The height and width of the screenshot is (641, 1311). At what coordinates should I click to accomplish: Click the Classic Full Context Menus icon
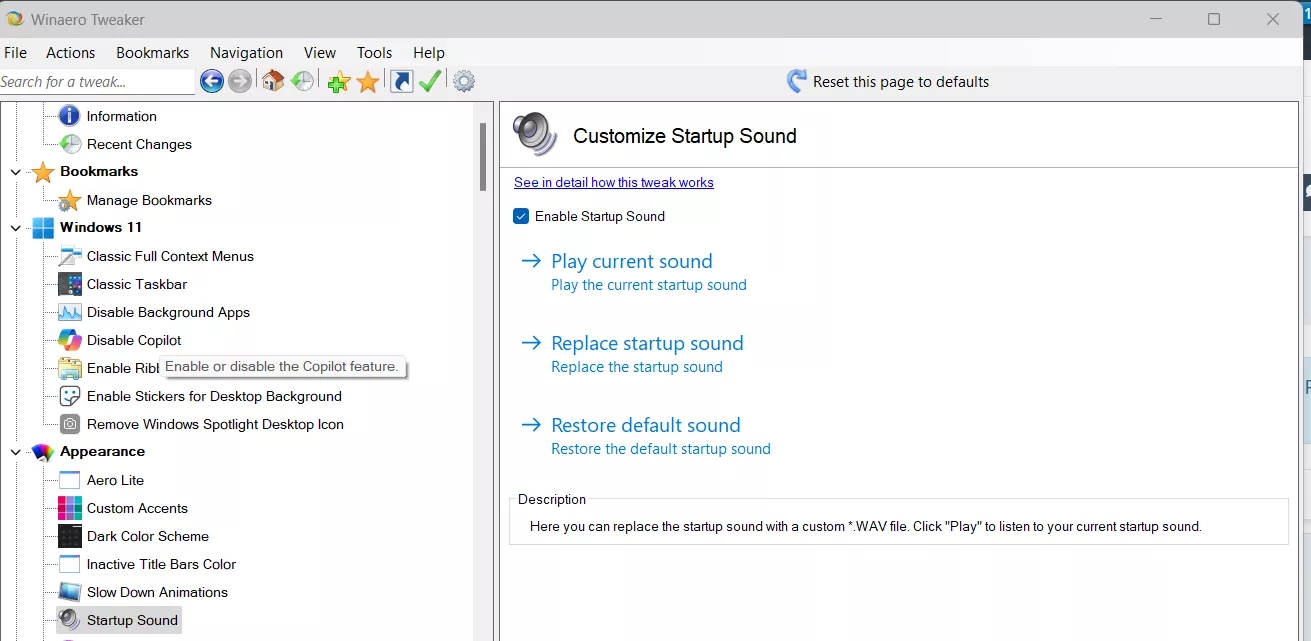coord(70,256)
